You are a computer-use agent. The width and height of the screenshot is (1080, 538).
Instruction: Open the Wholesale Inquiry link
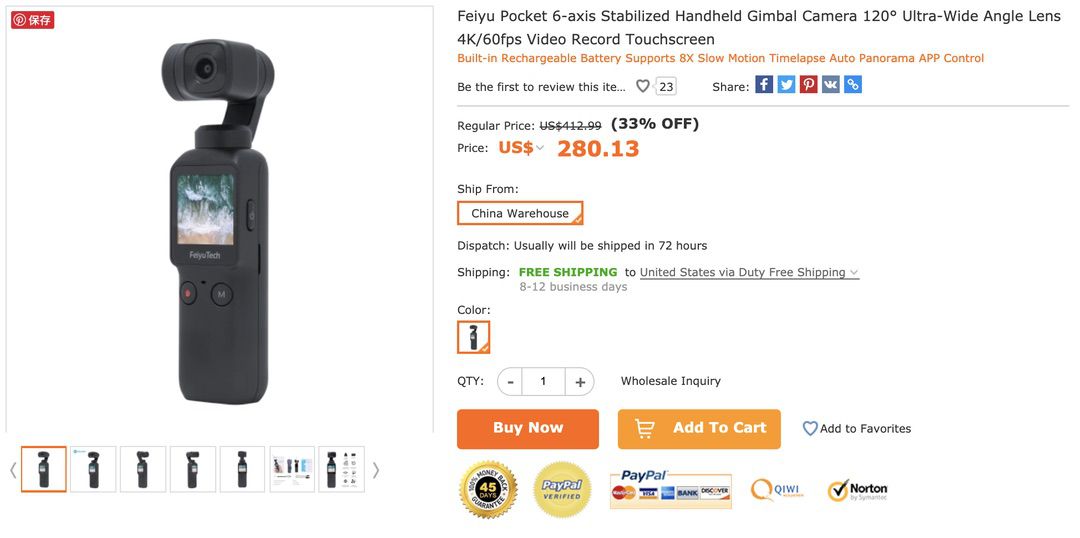pos(670,381)
